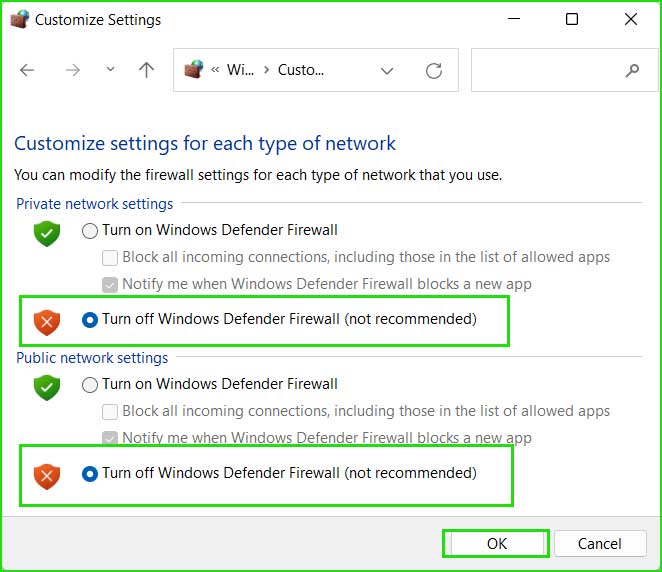The width and height of the screenshot is (662, 572).
Task: Go back with the left arrow button
Action: tap(27, 70)
